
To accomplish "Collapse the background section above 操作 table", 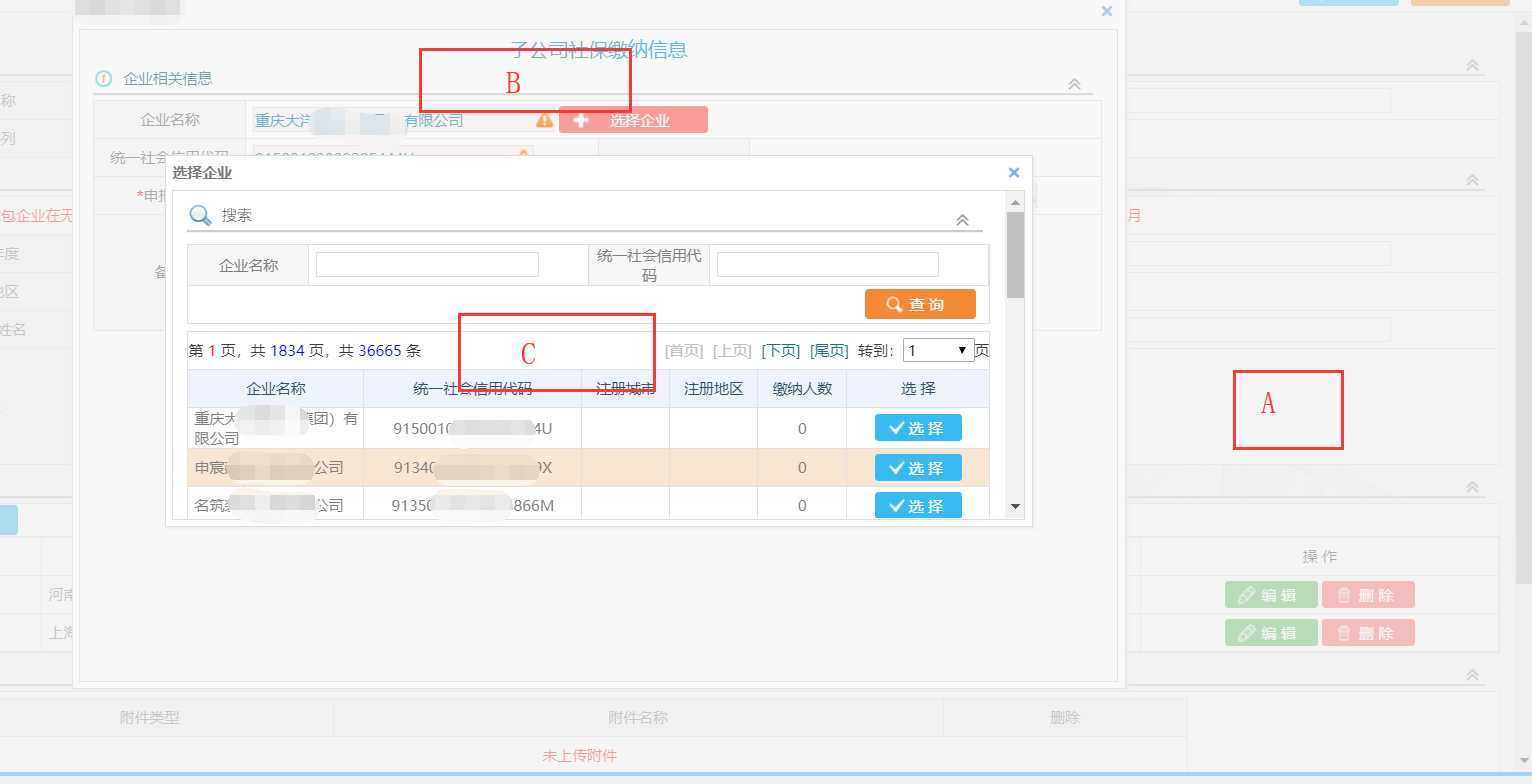I will pyautogui.click(x=1472, y=487).
